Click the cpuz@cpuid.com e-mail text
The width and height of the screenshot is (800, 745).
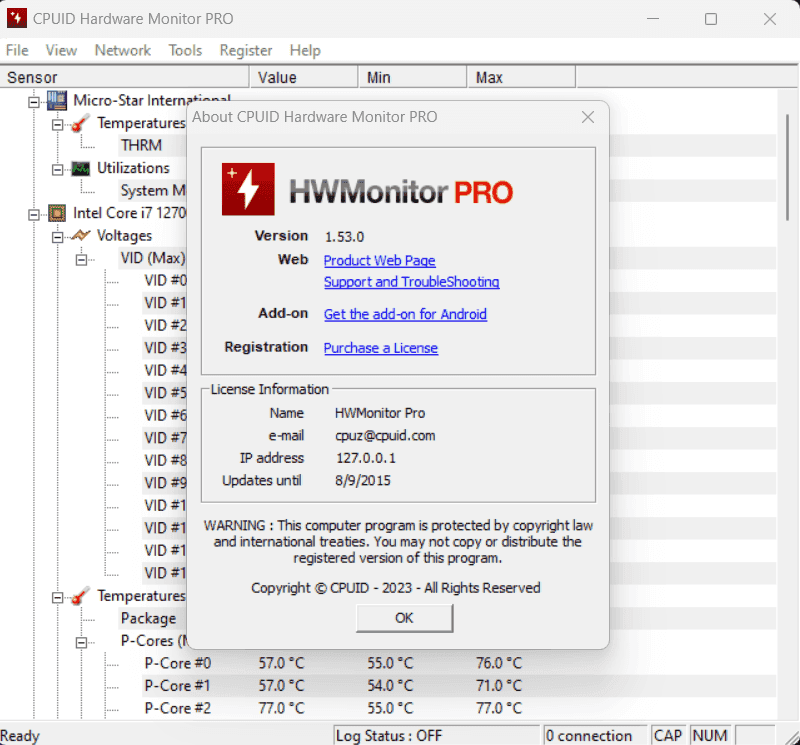385,436
